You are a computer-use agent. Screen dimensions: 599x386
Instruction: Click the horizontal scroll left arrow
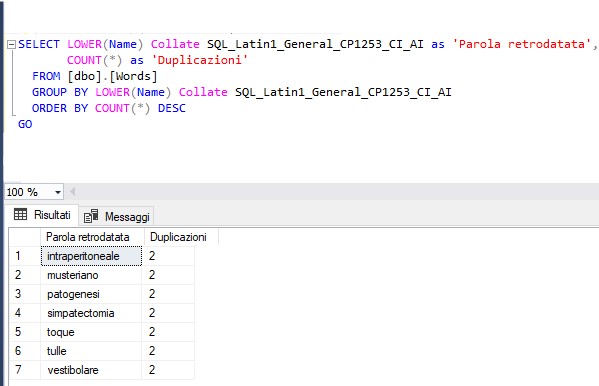point(72,192)
